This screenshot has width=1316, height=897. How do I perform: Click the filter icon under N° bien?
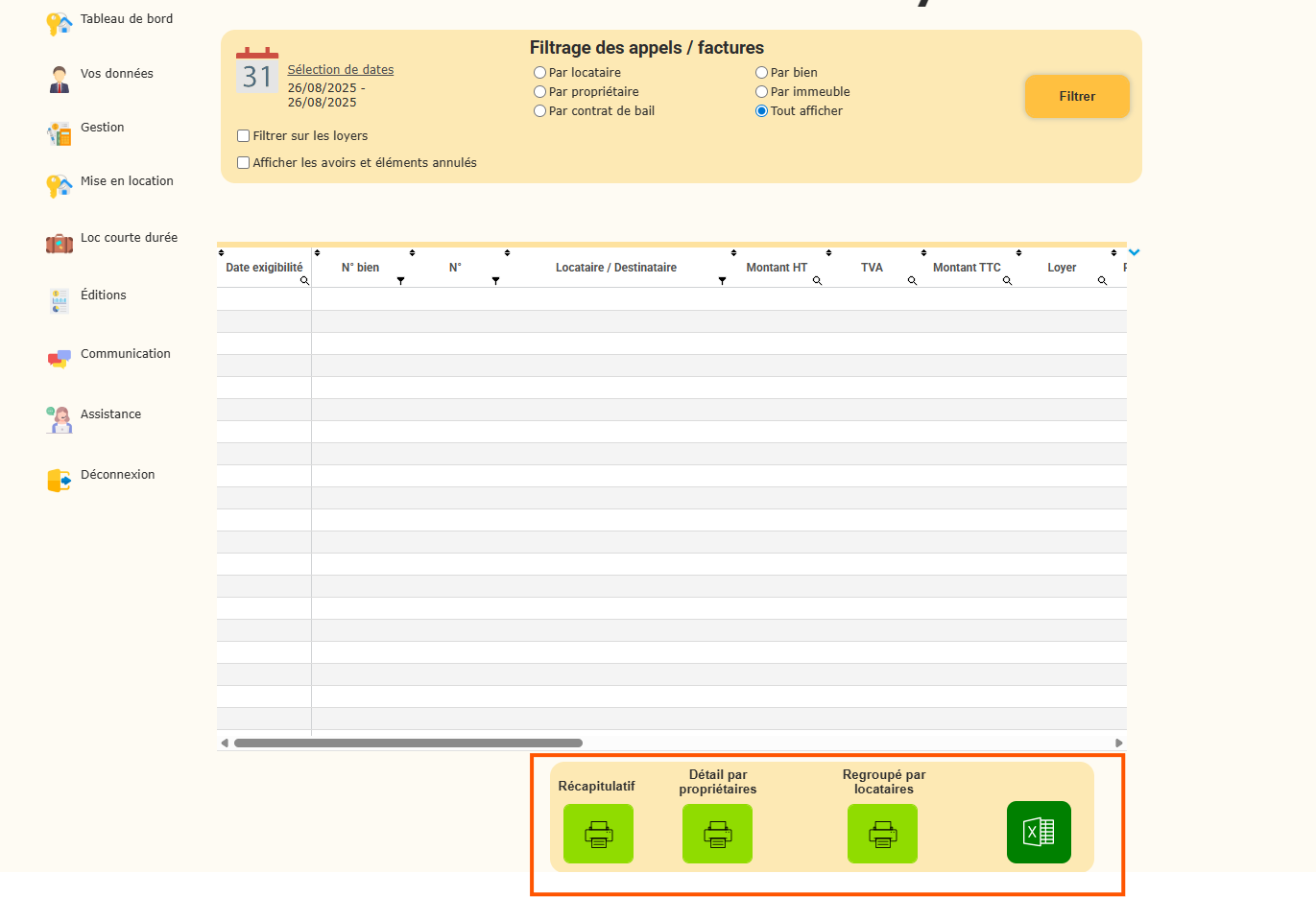click(400, 281)
